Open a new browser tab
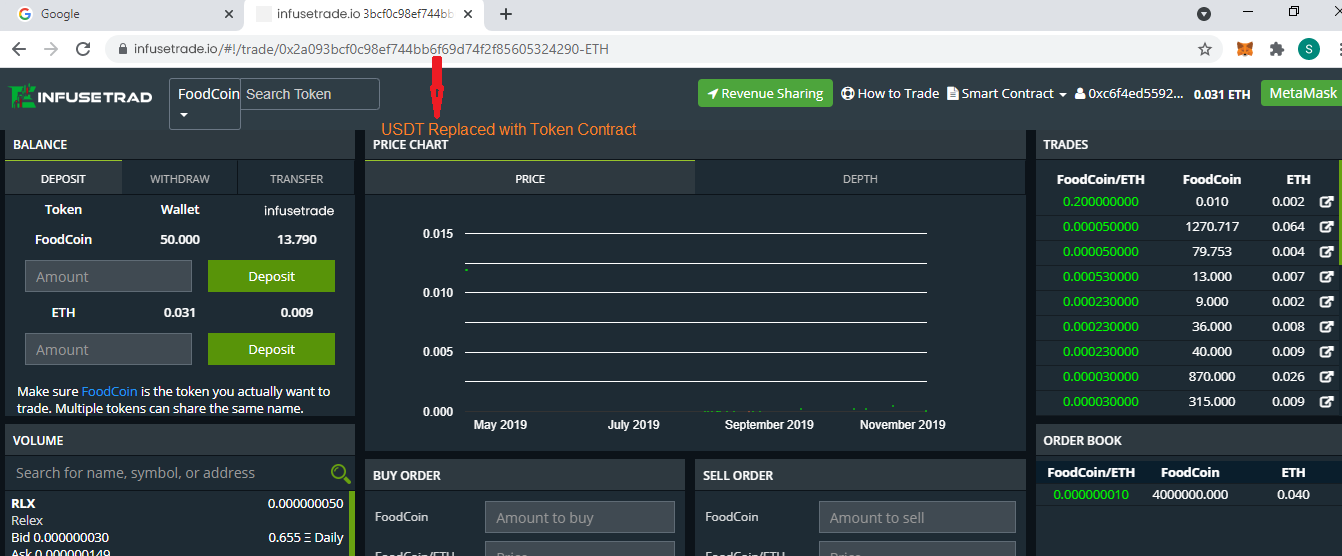The height and width of the screenshot is (556, 1342). [x=506, y=14]
